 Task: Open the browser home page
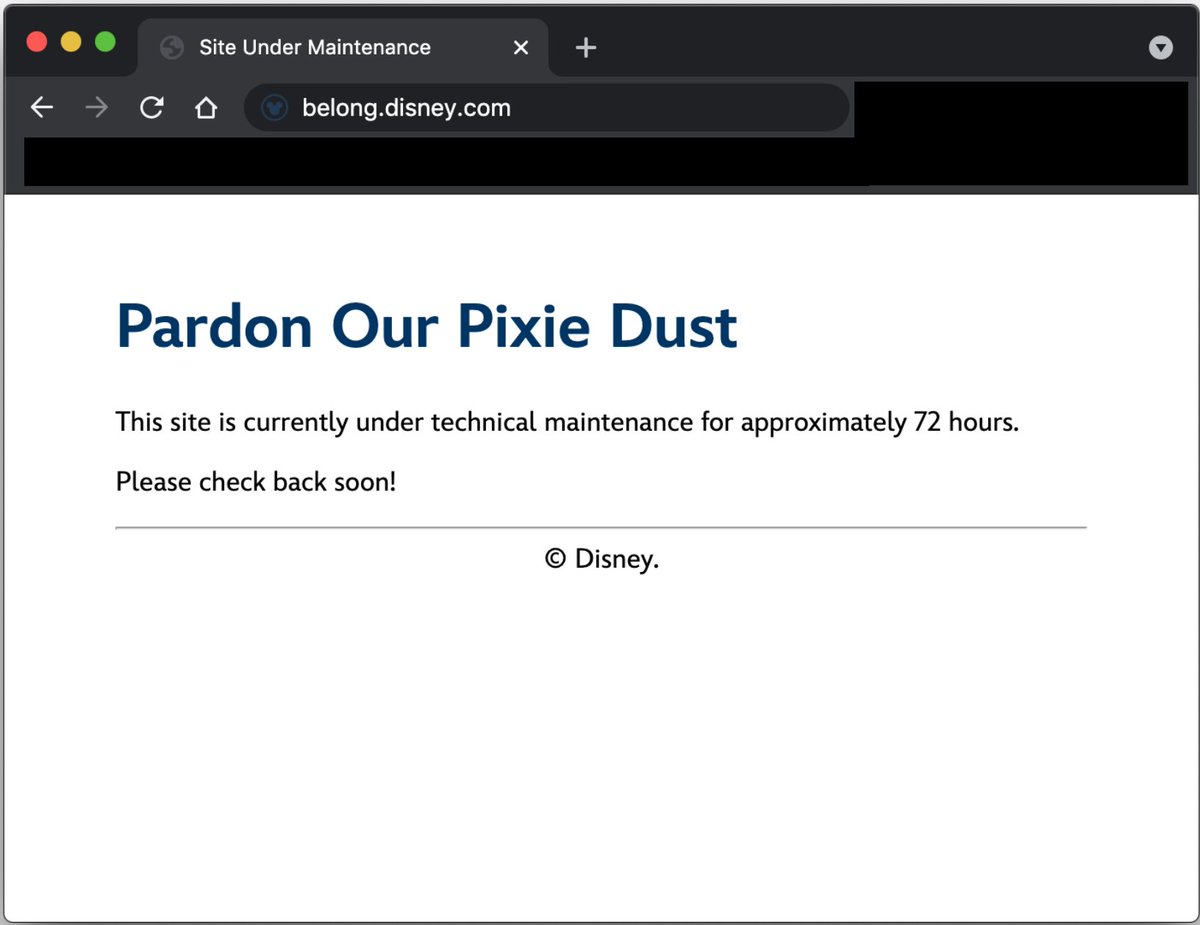coord(206,108)
